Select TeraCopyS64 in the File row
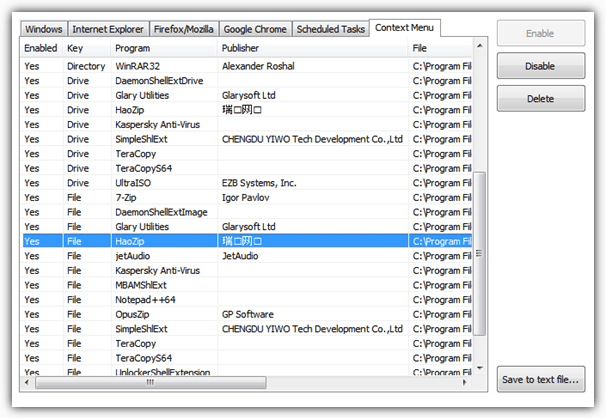 (247, 358)
